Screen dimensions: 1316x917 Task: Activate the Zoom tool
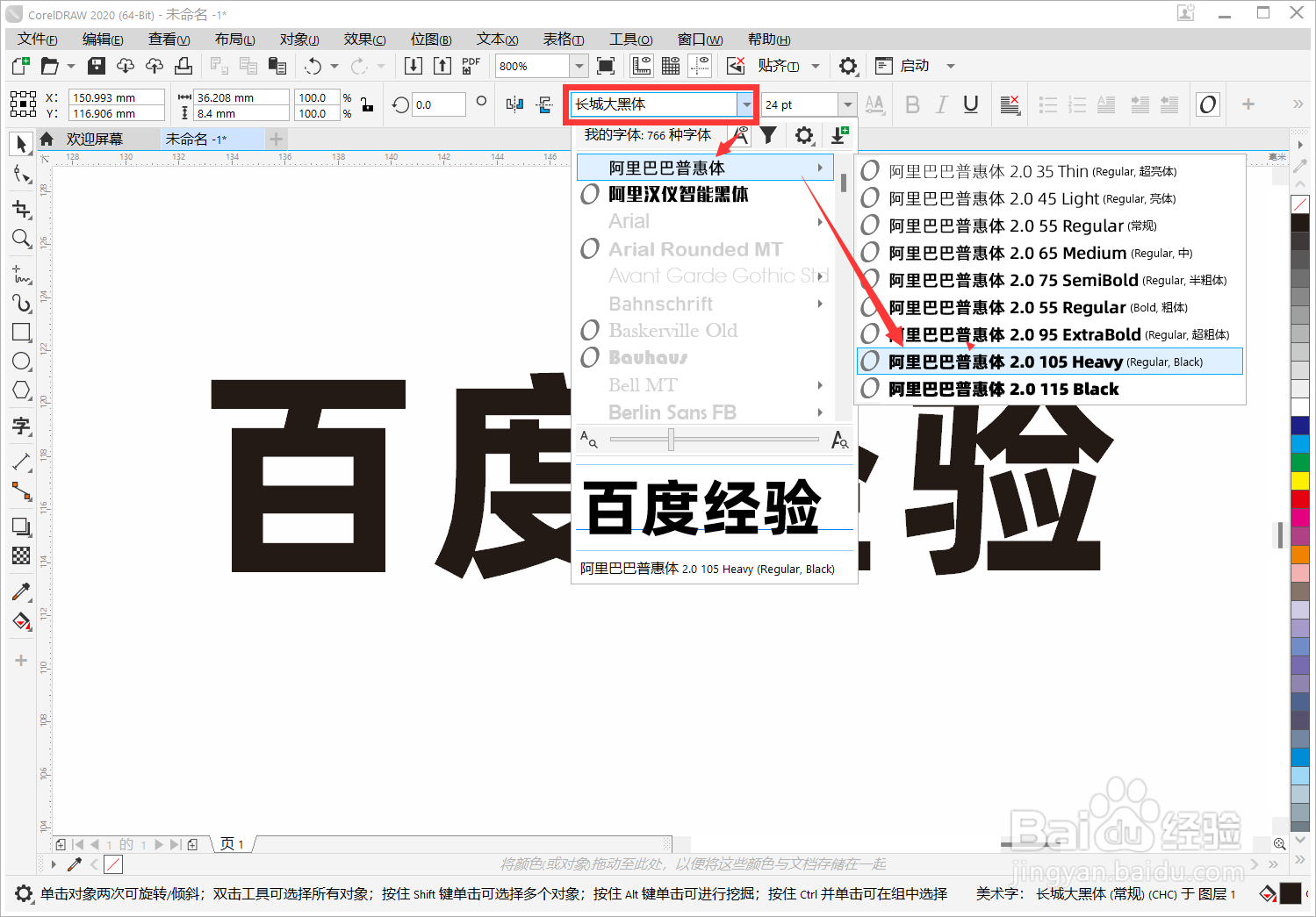click(21, 239)
